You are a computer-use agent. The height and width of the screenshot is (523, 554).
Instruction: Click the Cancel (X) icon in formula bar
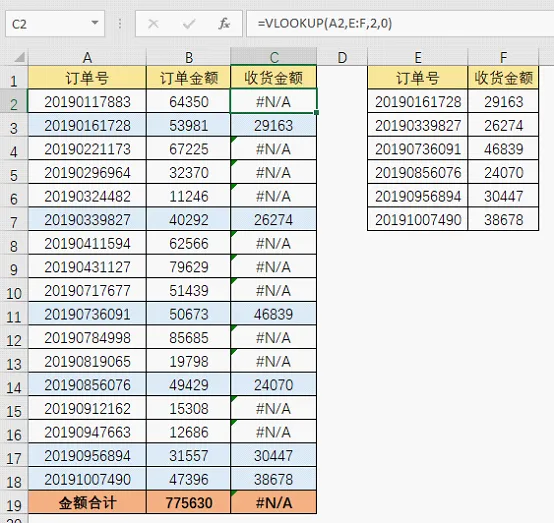coord(153,24)
